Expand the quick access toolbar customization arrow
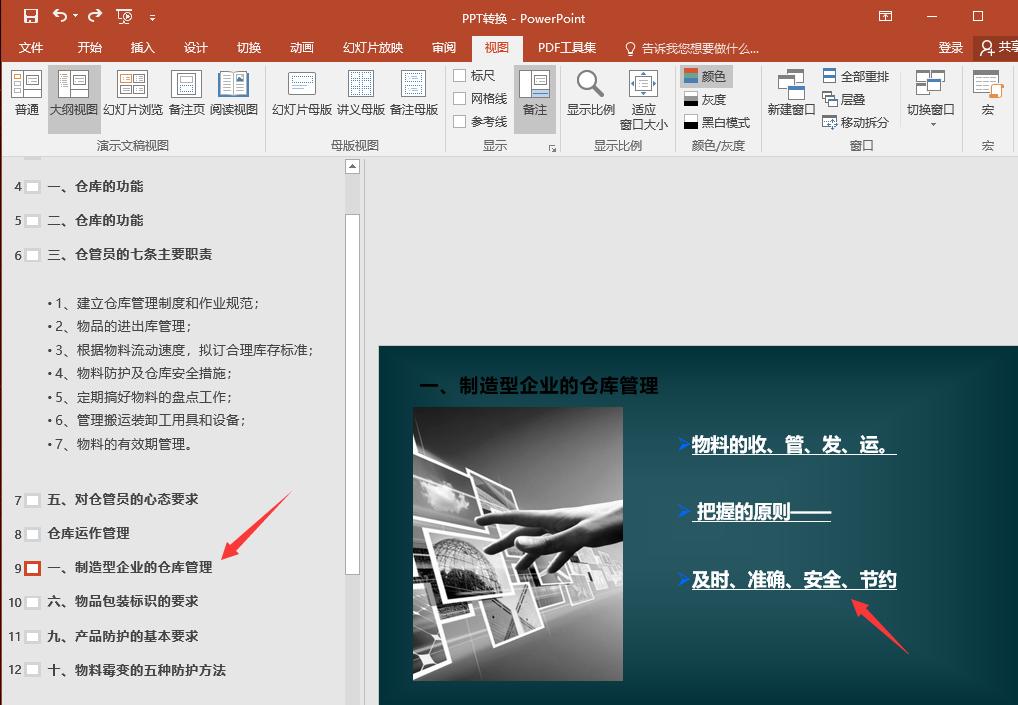Image resolution: width=1018 pixels, height=705 pixels. tap(154, 17)
